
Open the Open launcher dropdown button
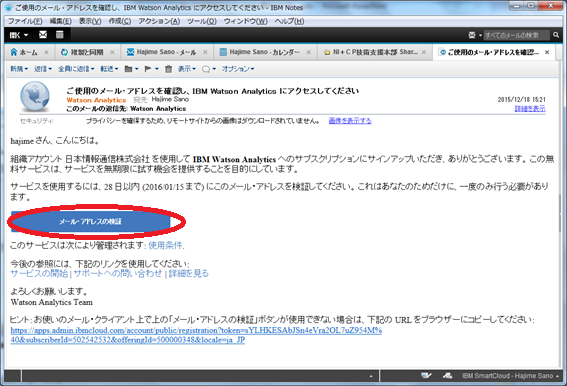tap(19, 35)
